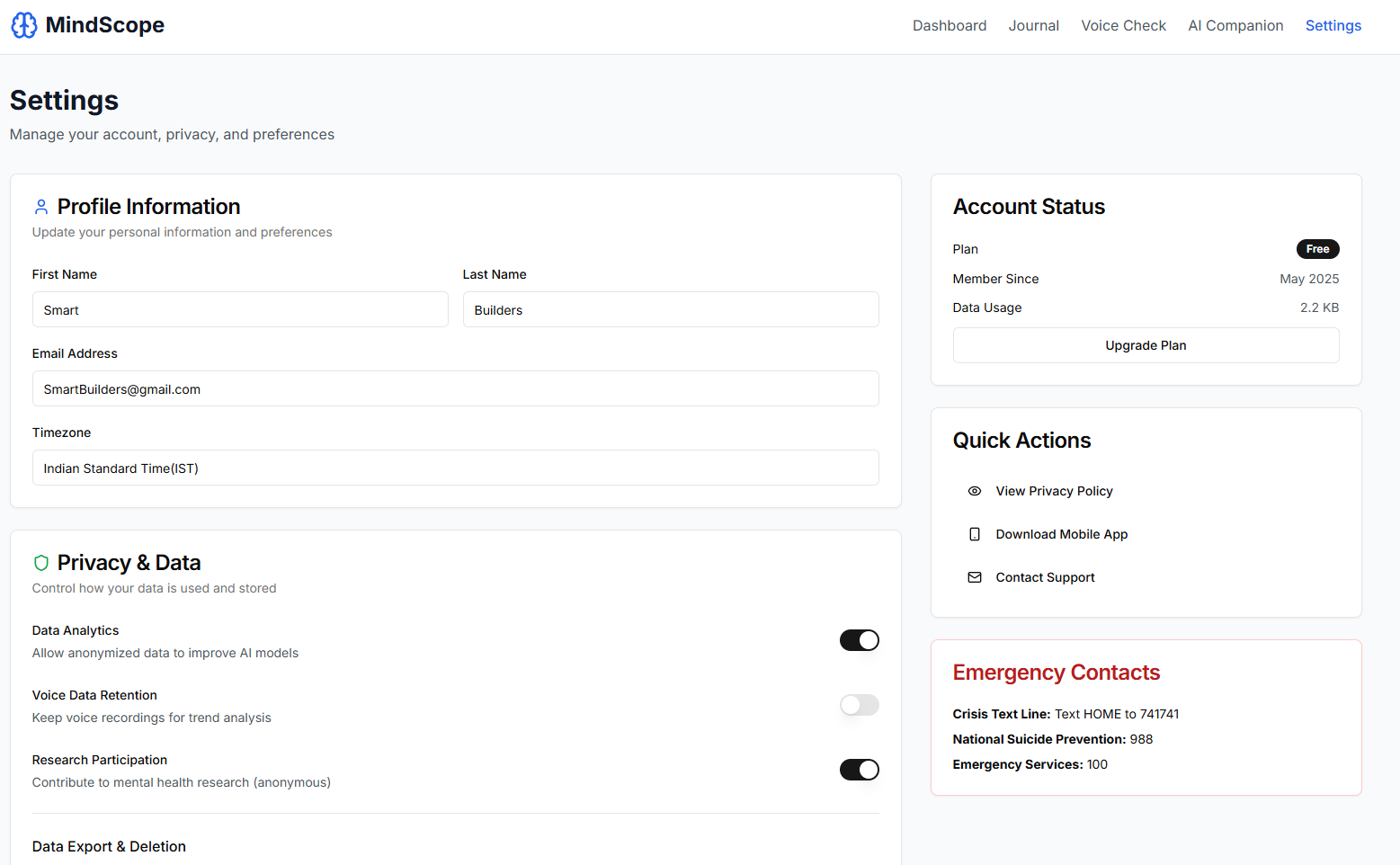Click the Upgrade Plan button

click(1146, 345)
